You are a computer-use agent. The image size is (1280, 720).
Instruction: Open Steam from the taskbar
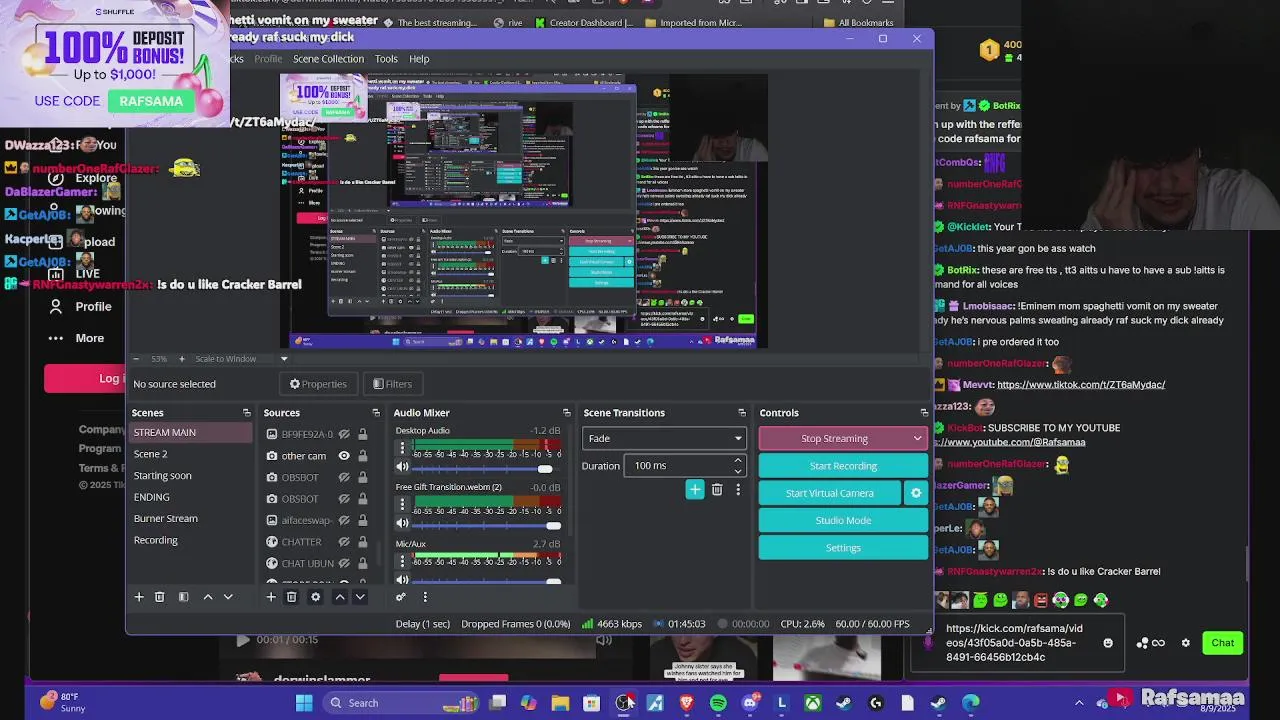point(844,703)
